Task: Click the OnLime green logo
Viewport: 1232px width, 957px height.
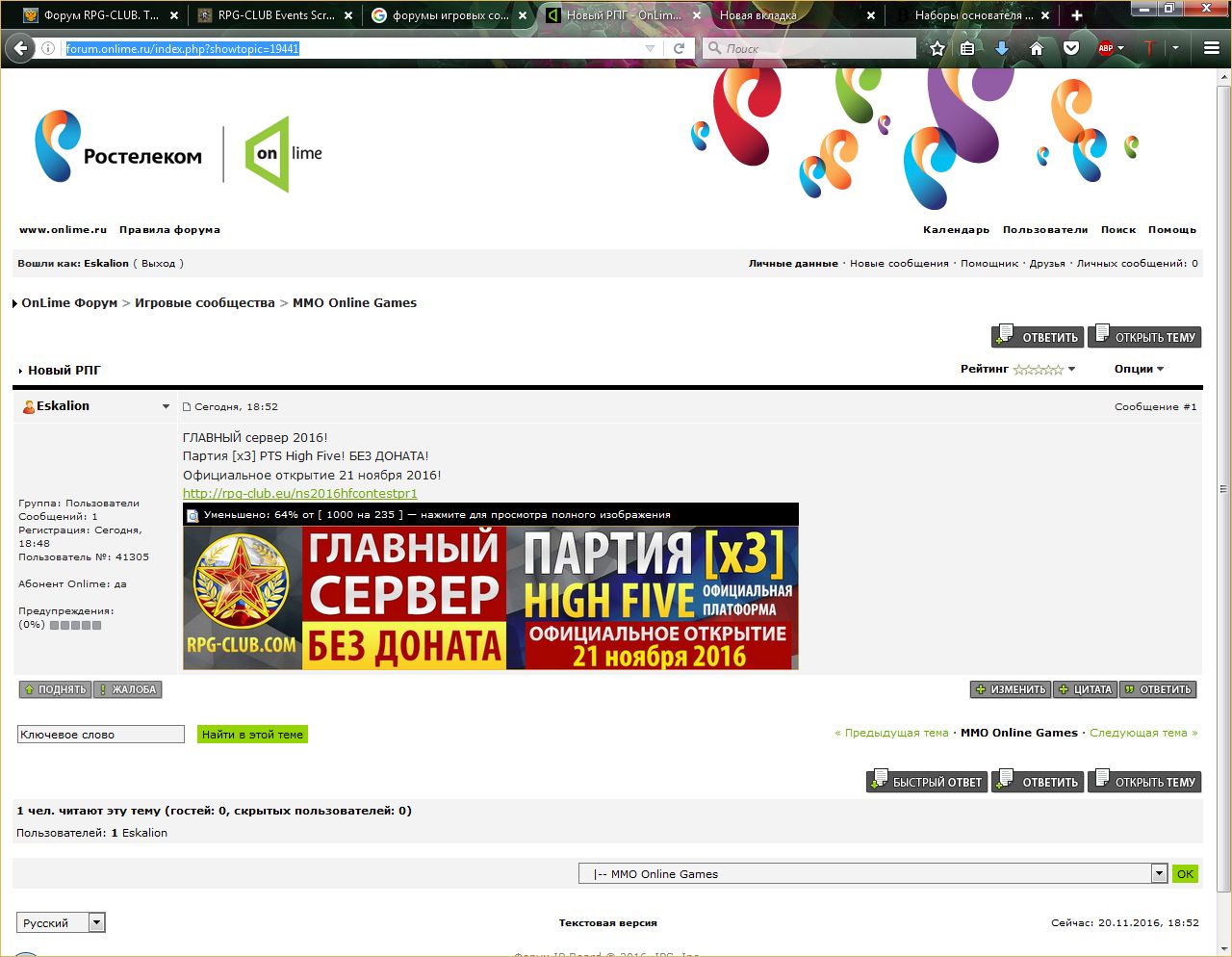Action: [284, 154]
